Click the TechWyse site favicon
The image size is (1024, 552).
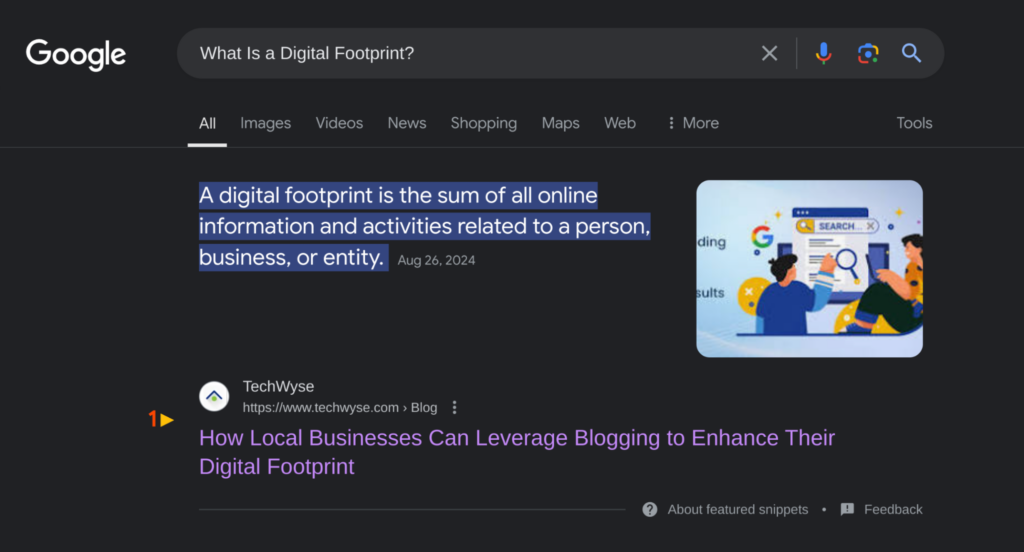click(214, 397)
